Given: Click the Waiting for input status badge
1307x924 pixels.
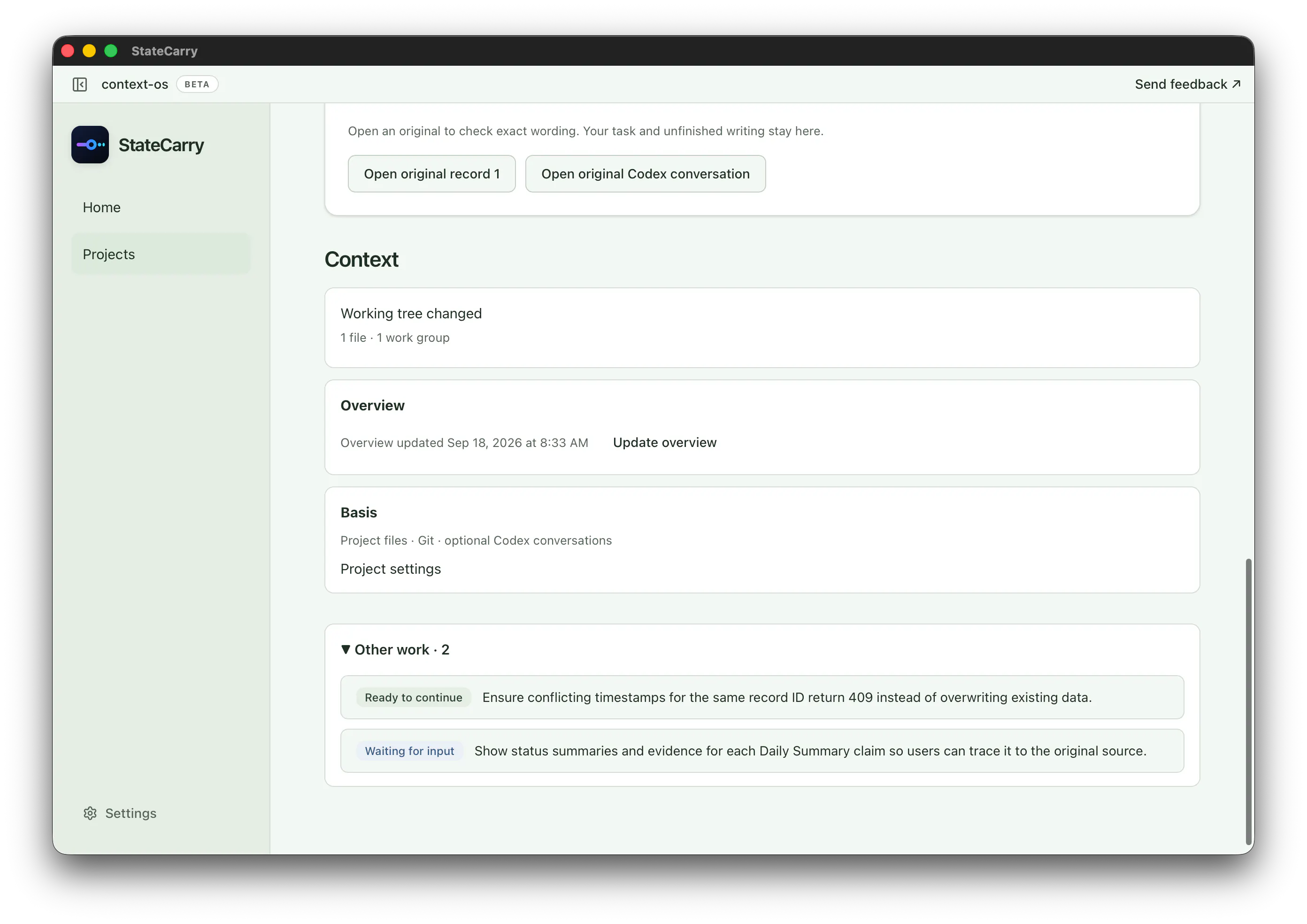Looking at the screenshot, I should pos(409,751).
